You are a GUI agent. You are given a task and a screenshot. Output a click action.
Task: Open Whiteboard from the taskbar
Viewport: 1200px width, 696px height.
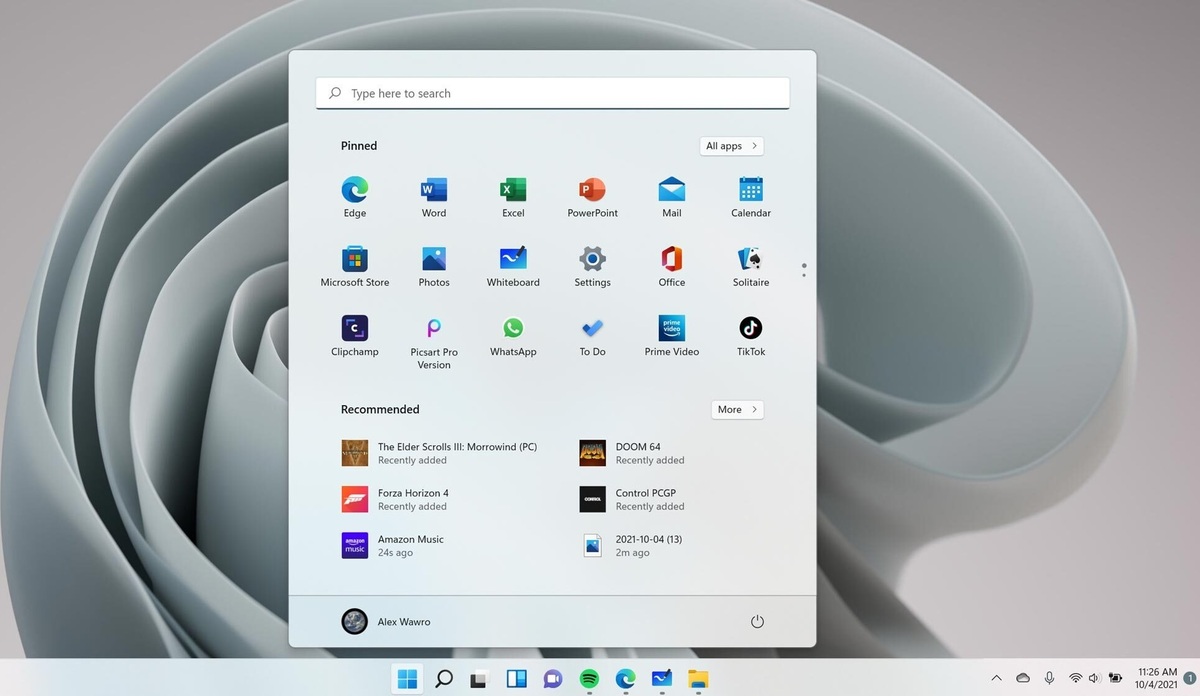pyautogui.click(x=662, y=679)
